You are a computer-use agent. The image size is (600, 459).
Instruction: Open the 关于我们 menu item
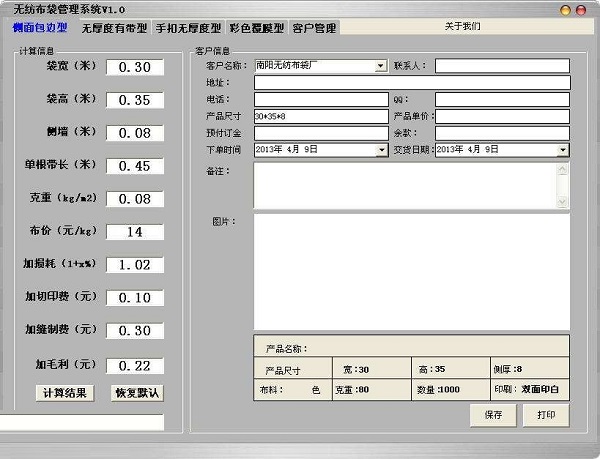pyautogui.click(x=462, y=26)
